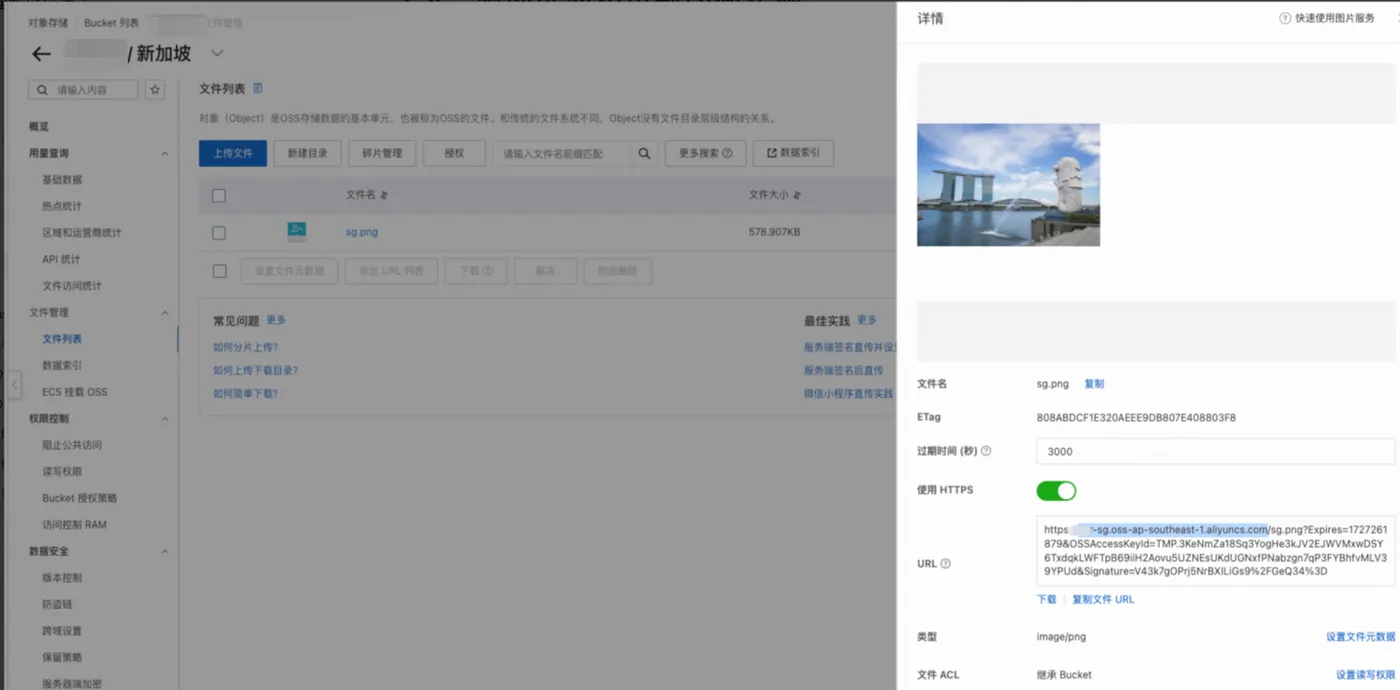Screen dimensions: 1400x690
Task: Click the 数据索引 toolbar button
Action: click(x=793, y=153)
